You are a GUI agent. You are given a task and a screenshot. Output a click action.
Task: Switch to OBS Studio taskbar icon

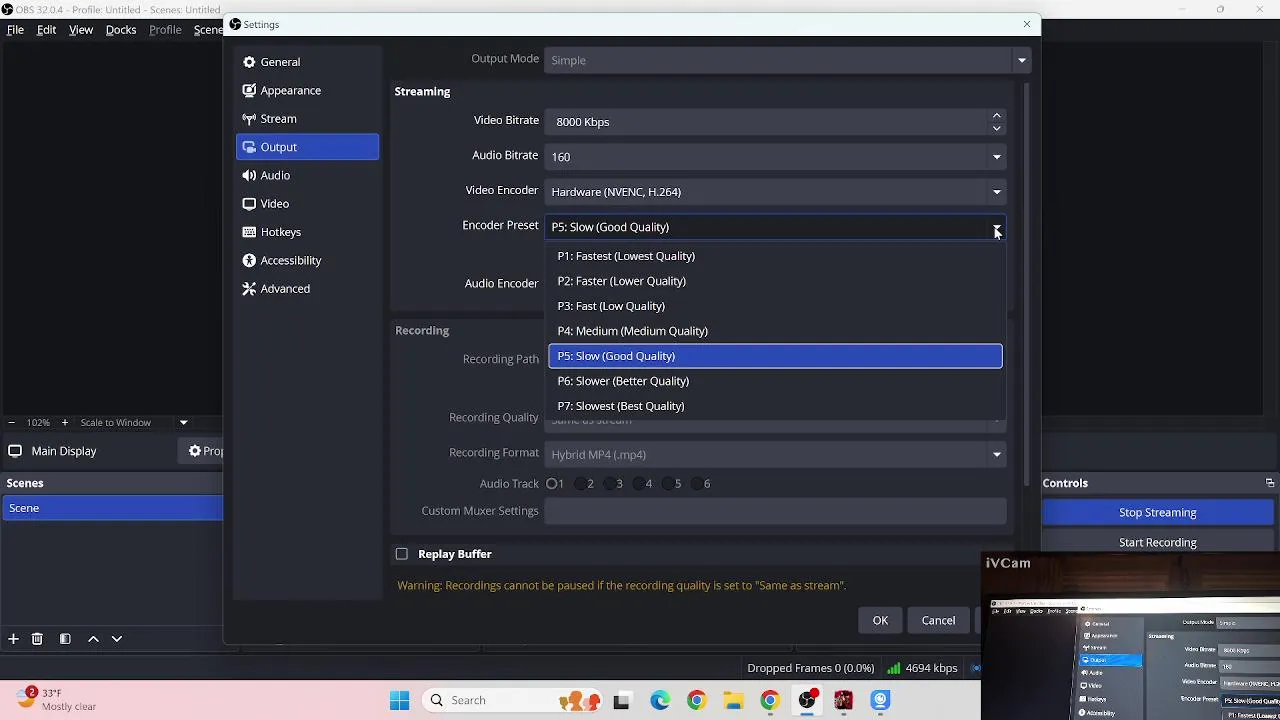[x=807, y=700]
